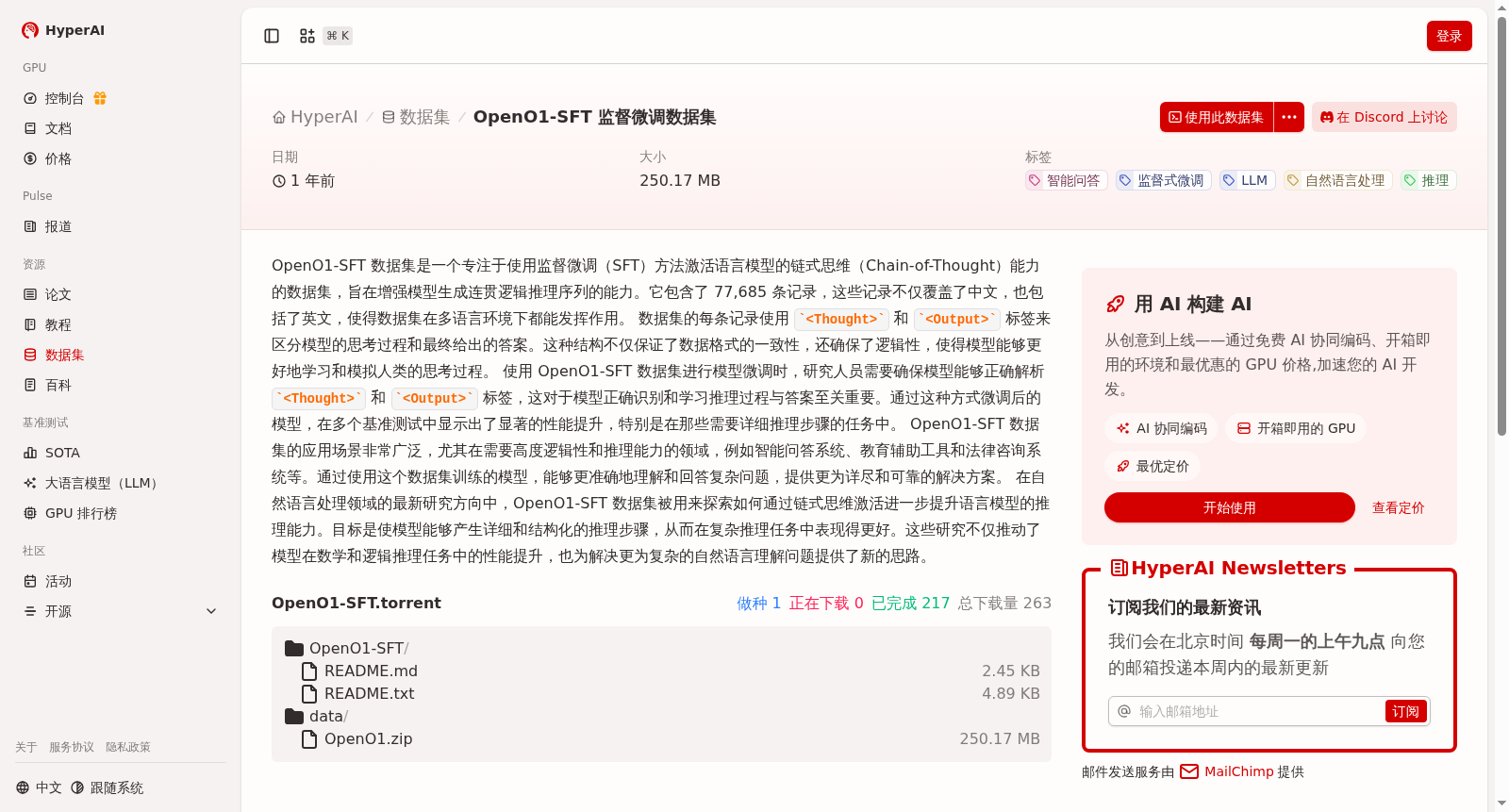Click the HyperAI logo icon

[x=30, y=30]
